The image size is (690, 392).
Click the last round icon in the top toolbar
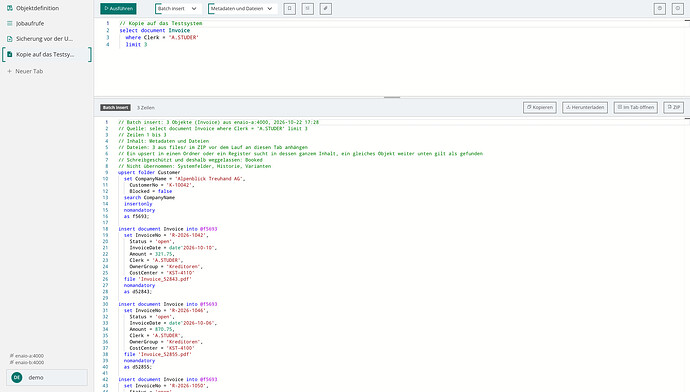click(x=678, y=8)
